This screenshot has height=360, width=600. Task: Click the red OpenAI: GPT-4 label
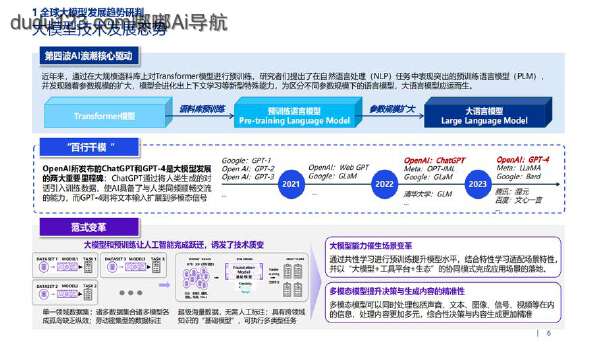tap(523, 160)
